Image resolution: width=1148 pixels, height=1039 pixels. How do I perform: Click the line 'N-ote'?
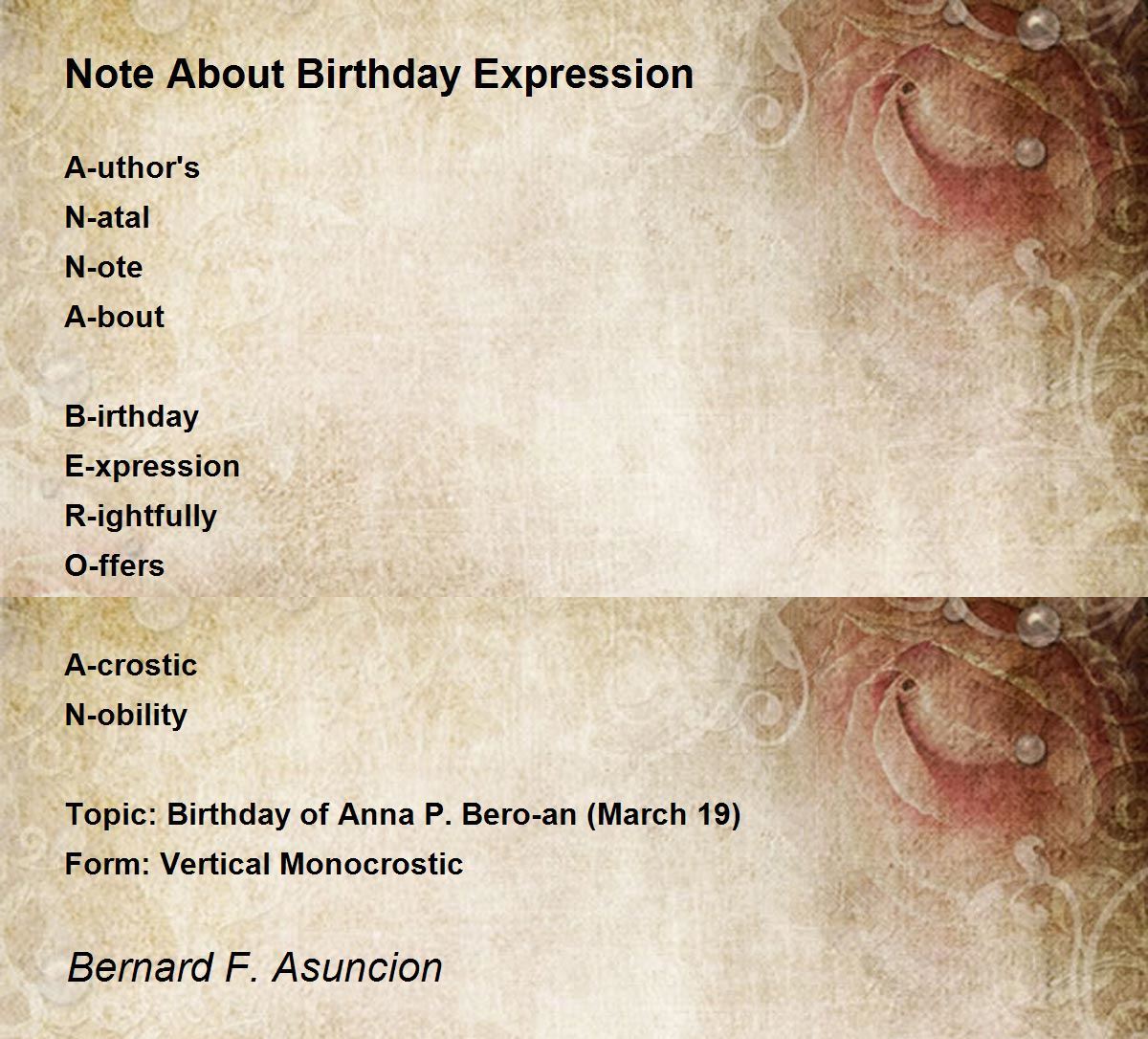coord(103,267)
